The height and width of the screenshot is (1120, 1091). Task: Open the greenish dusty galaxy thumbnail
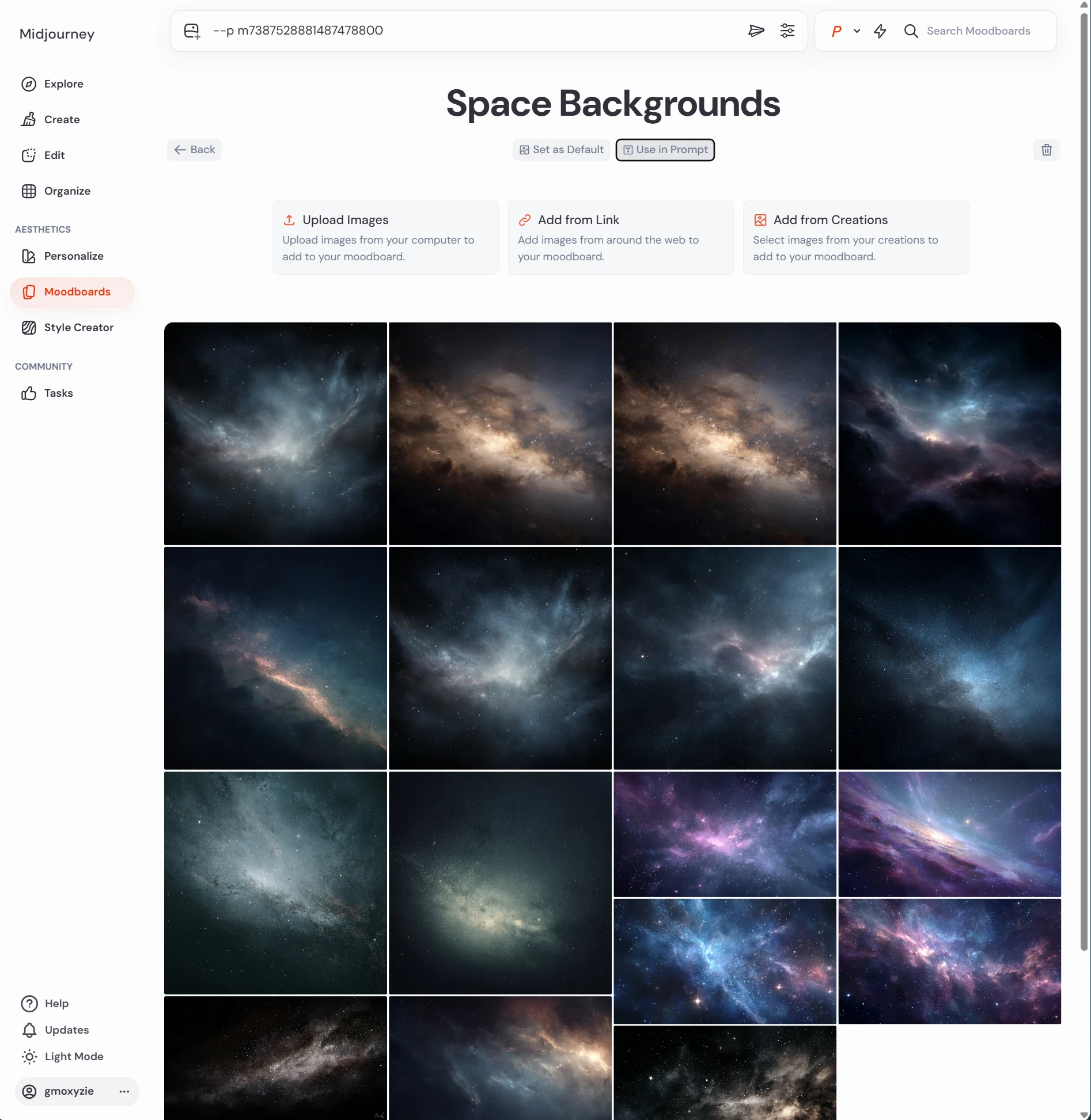(500, 883)
